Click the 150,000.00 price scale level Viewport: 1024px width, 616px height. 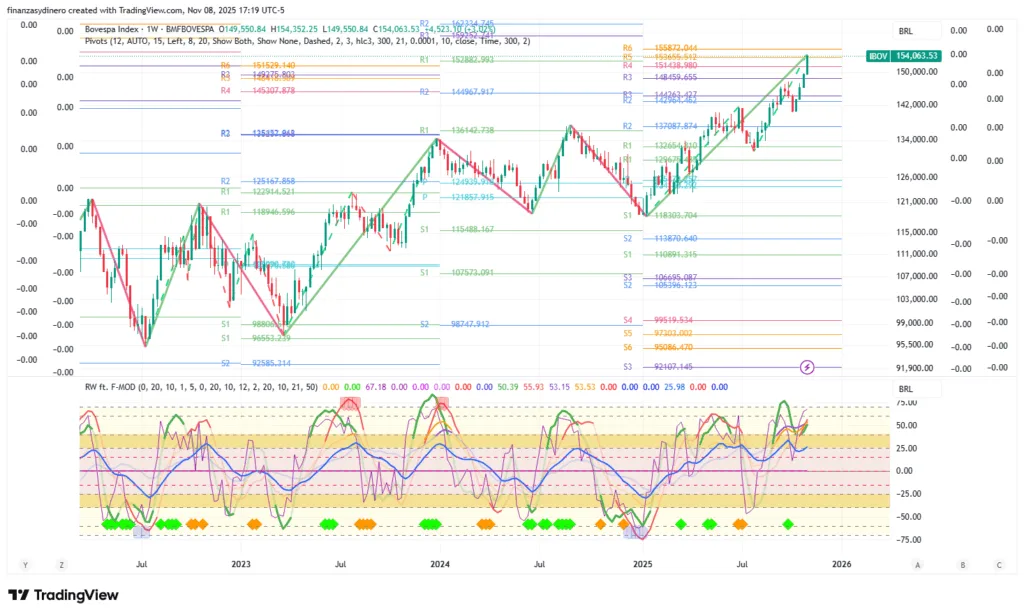tap(916, 72)
